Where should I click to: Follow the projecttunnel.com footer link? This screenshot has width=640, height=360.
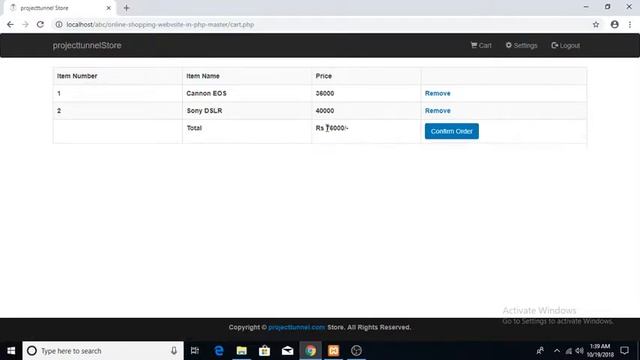(297, 327)
